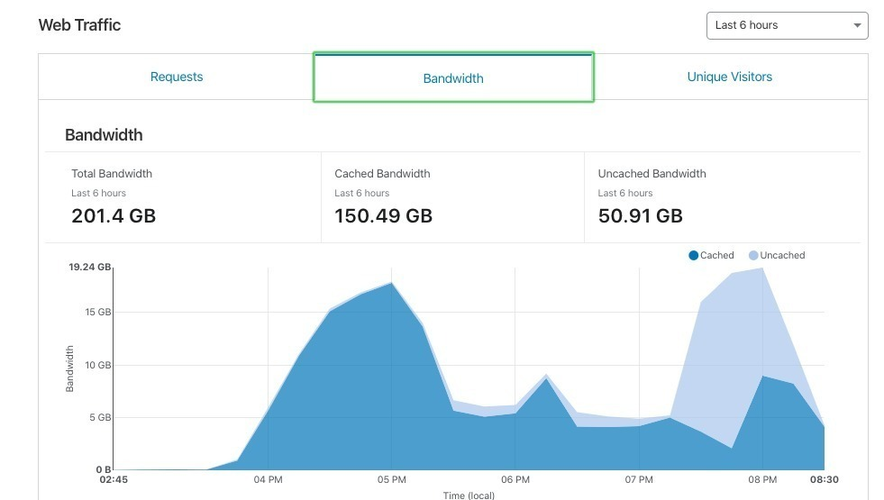Image resolution: width=884 pixels, height=500 pixels.
Task: Click the Web Traffic heading
Action: [79, 25]
